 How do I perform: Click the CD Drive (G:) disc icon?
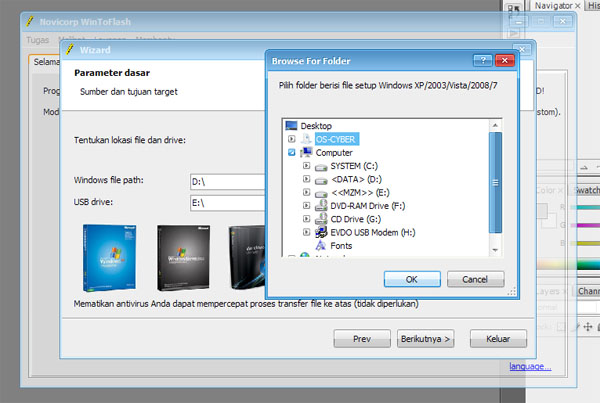[x=321, y=219]
